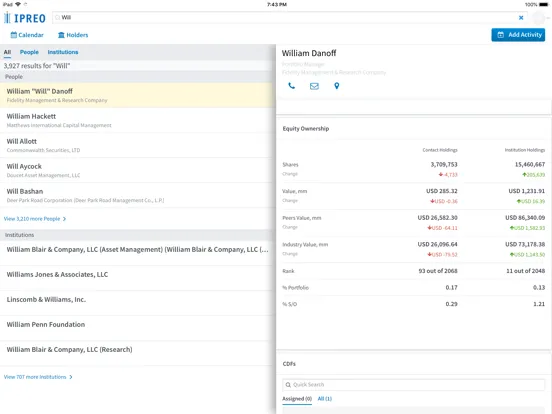Focus the search field containing "Will"
The height and width of the screenshot is (414, 552).
[289, 18]
